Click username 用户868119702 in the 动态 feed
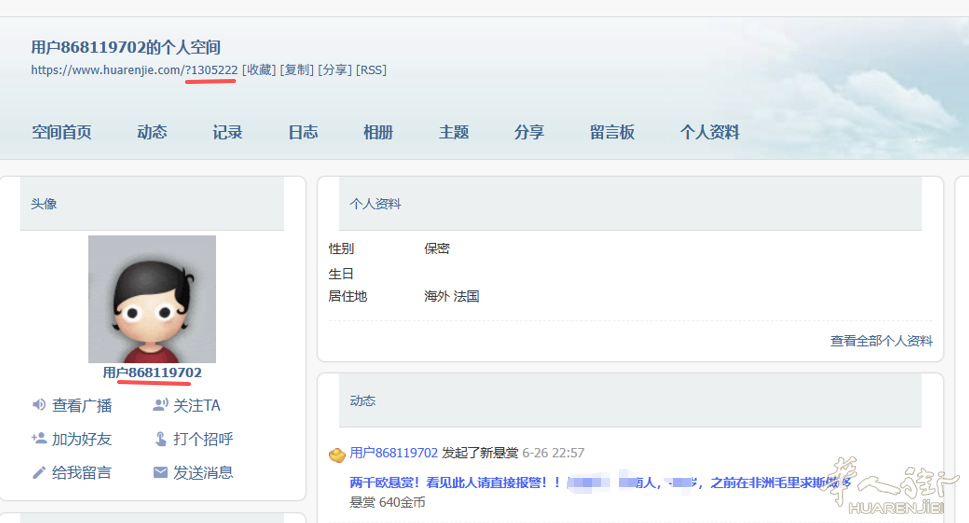 (394, 453)
